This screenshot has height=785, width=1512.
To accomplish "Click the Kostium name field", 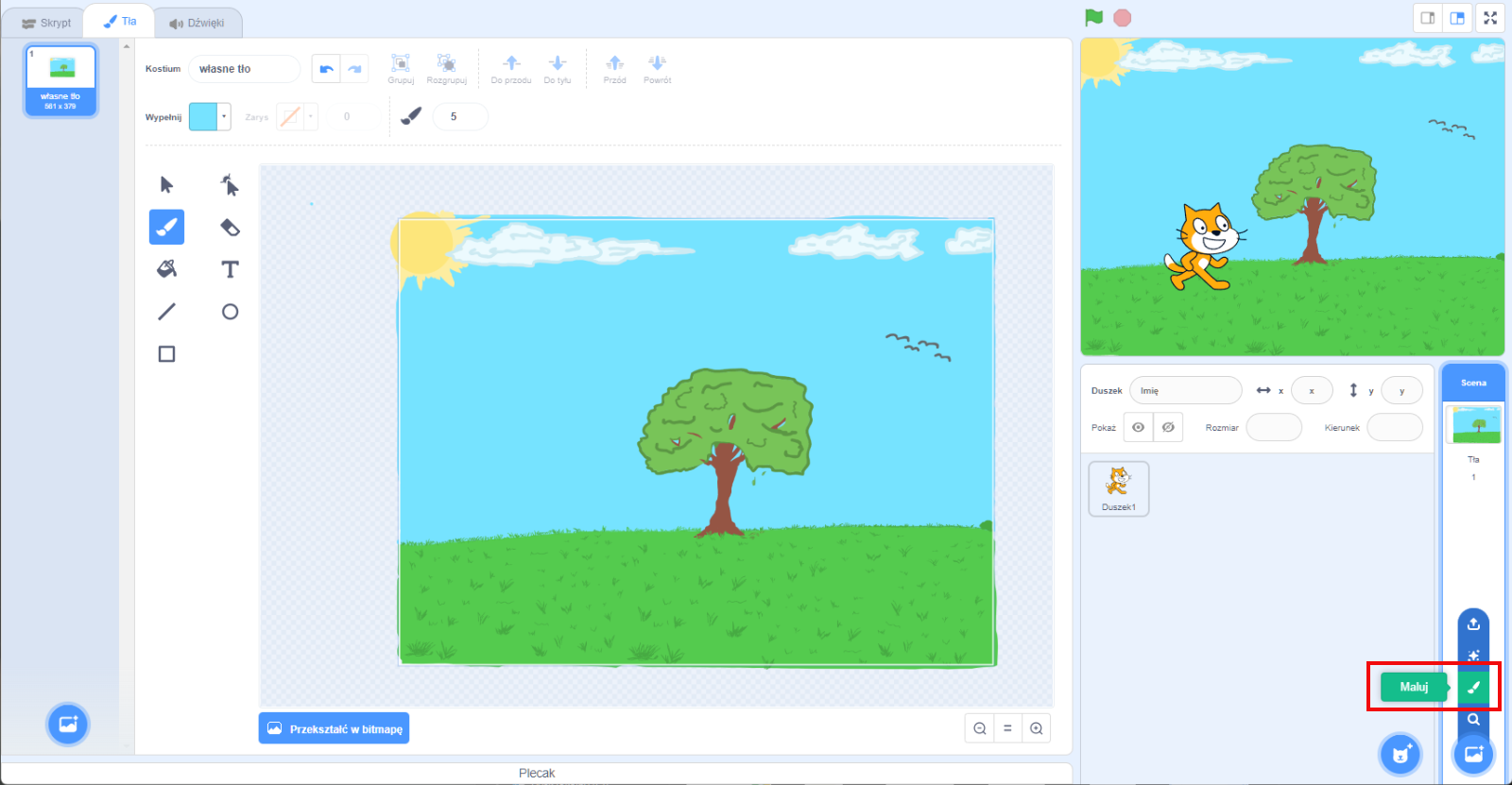I will (x=244, y=69).
